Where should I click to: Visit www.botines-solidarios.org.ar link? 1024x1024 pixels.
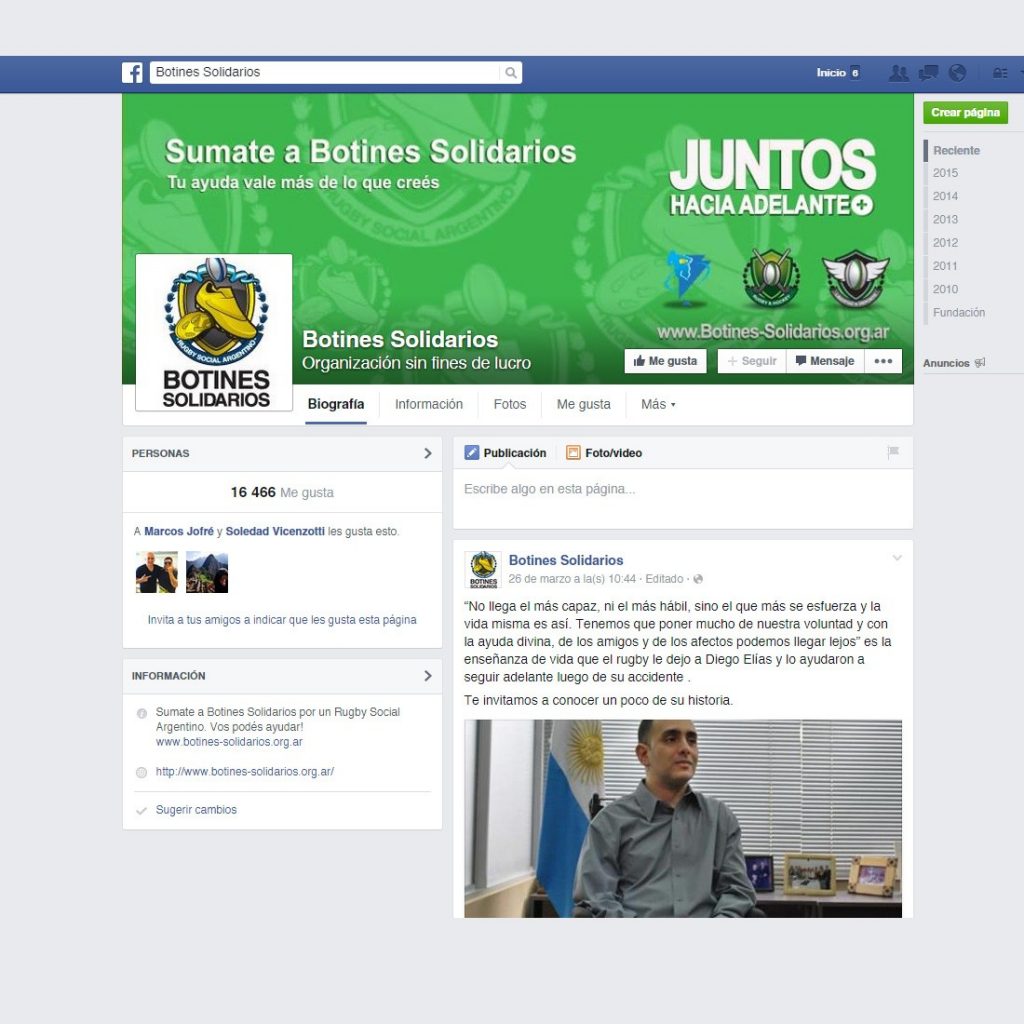[x=228, y=742]
